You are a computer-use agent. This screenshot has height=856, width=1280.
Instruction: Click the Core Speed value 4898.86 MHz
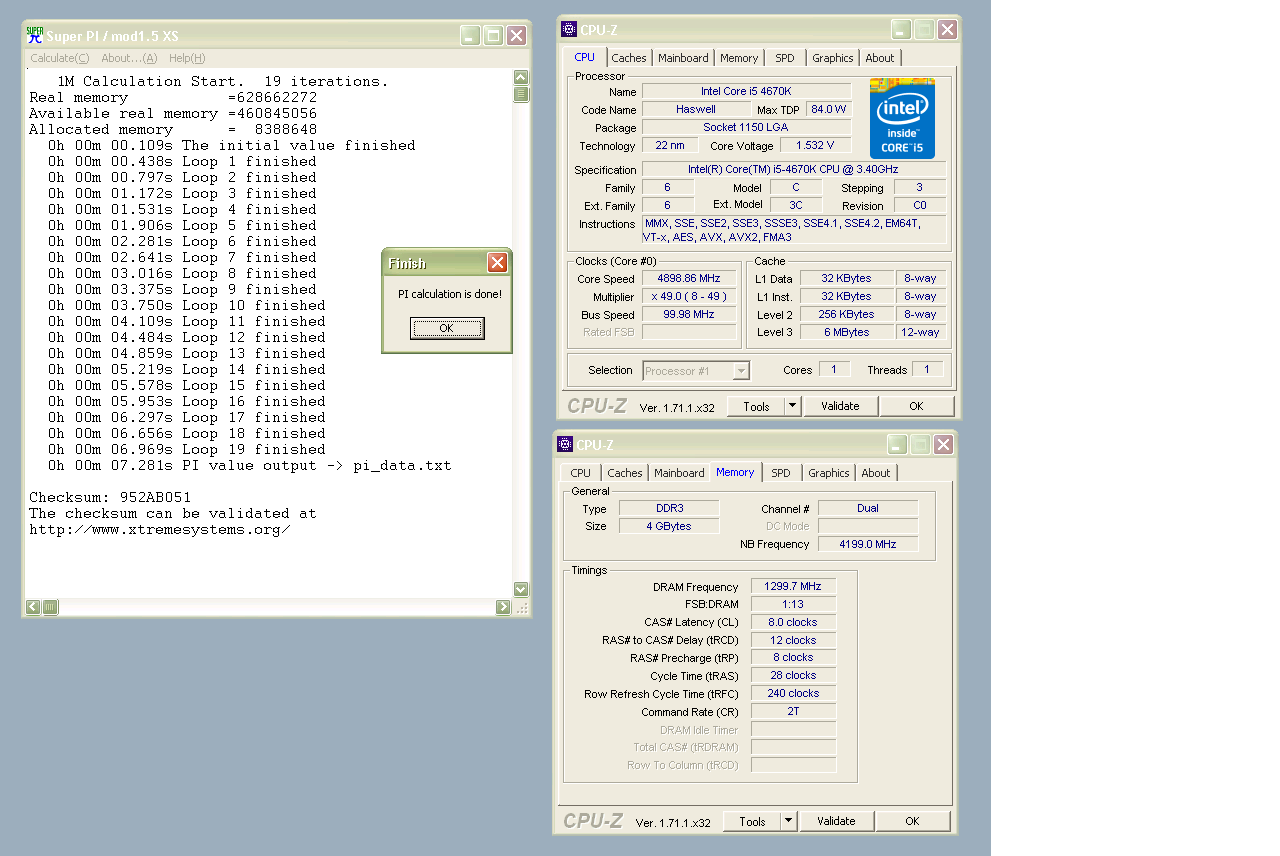click(688, 279)
